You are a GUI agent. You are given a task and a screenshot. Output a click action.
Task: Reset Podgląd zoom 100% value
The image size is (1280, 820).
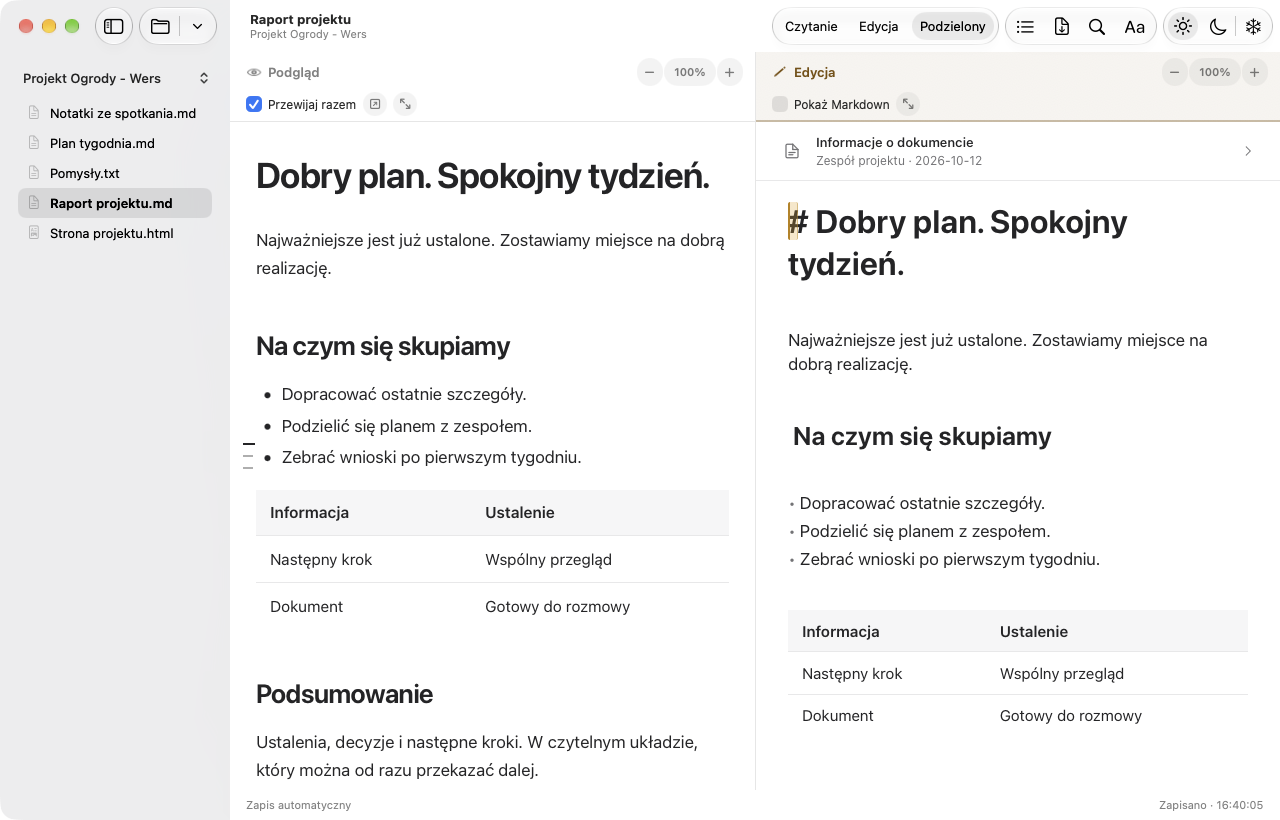[x=689, y=72]
